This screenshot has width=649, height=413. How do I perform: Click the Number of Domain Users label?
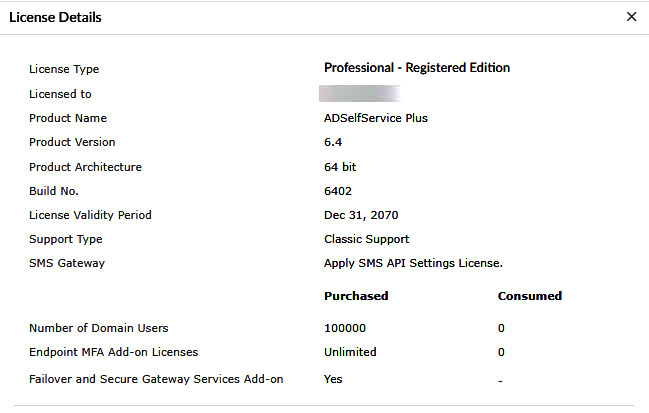coord(99,328)
